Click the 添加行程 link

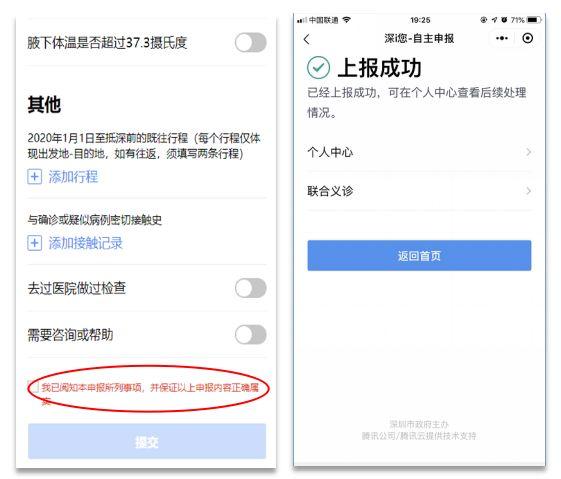pyautogui.click(x=73, y=177)
